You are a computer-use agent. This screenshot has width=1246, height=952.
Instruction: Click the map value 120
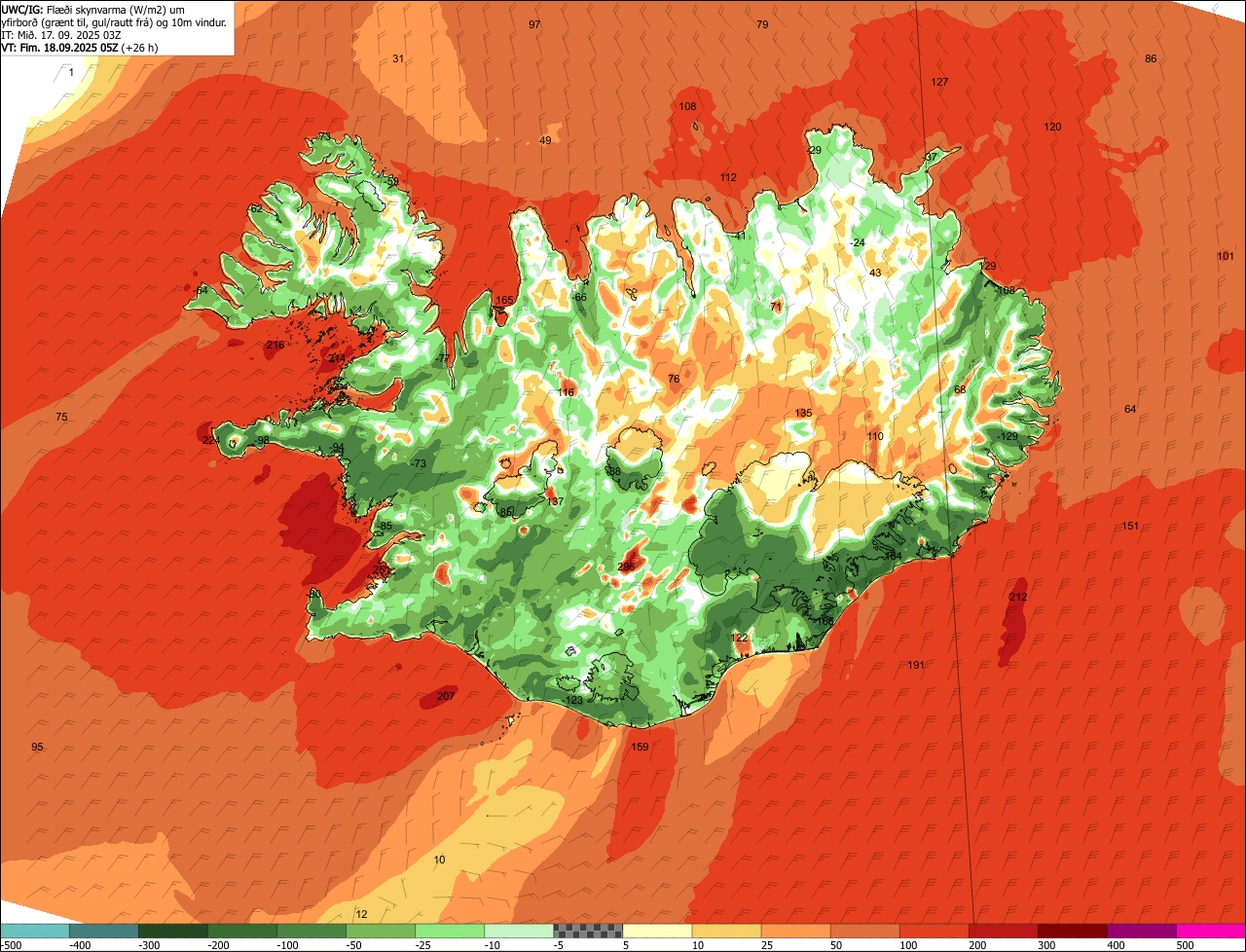(x=1052, y=128)
